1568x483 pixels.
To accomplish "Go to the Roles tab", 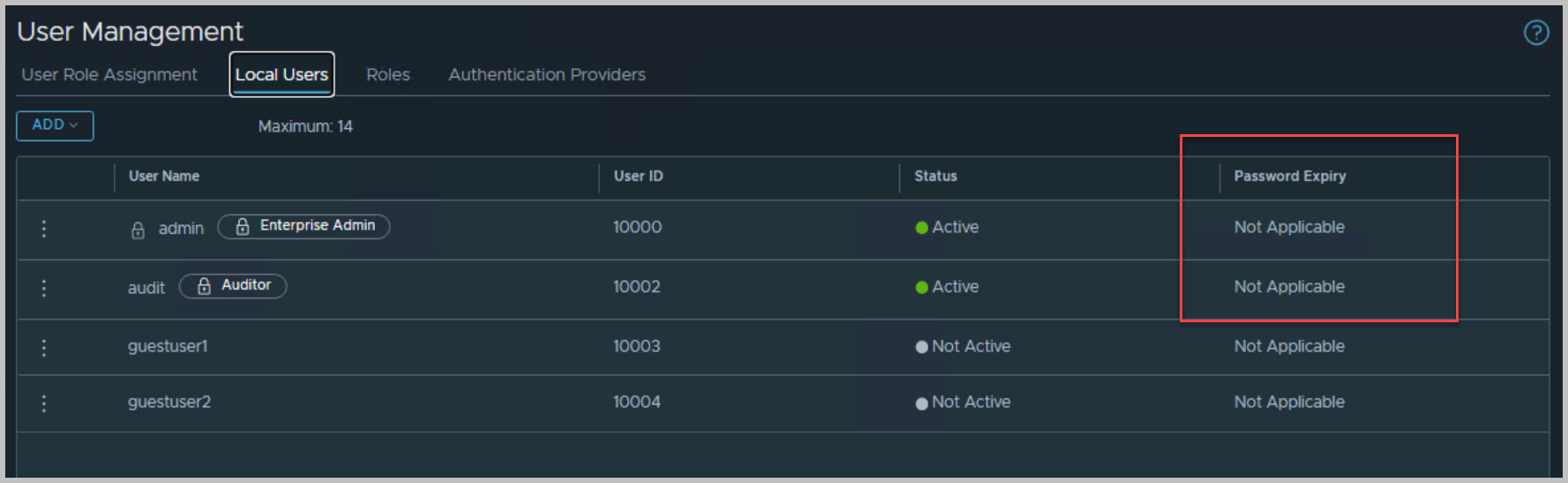I will point(388,75).
